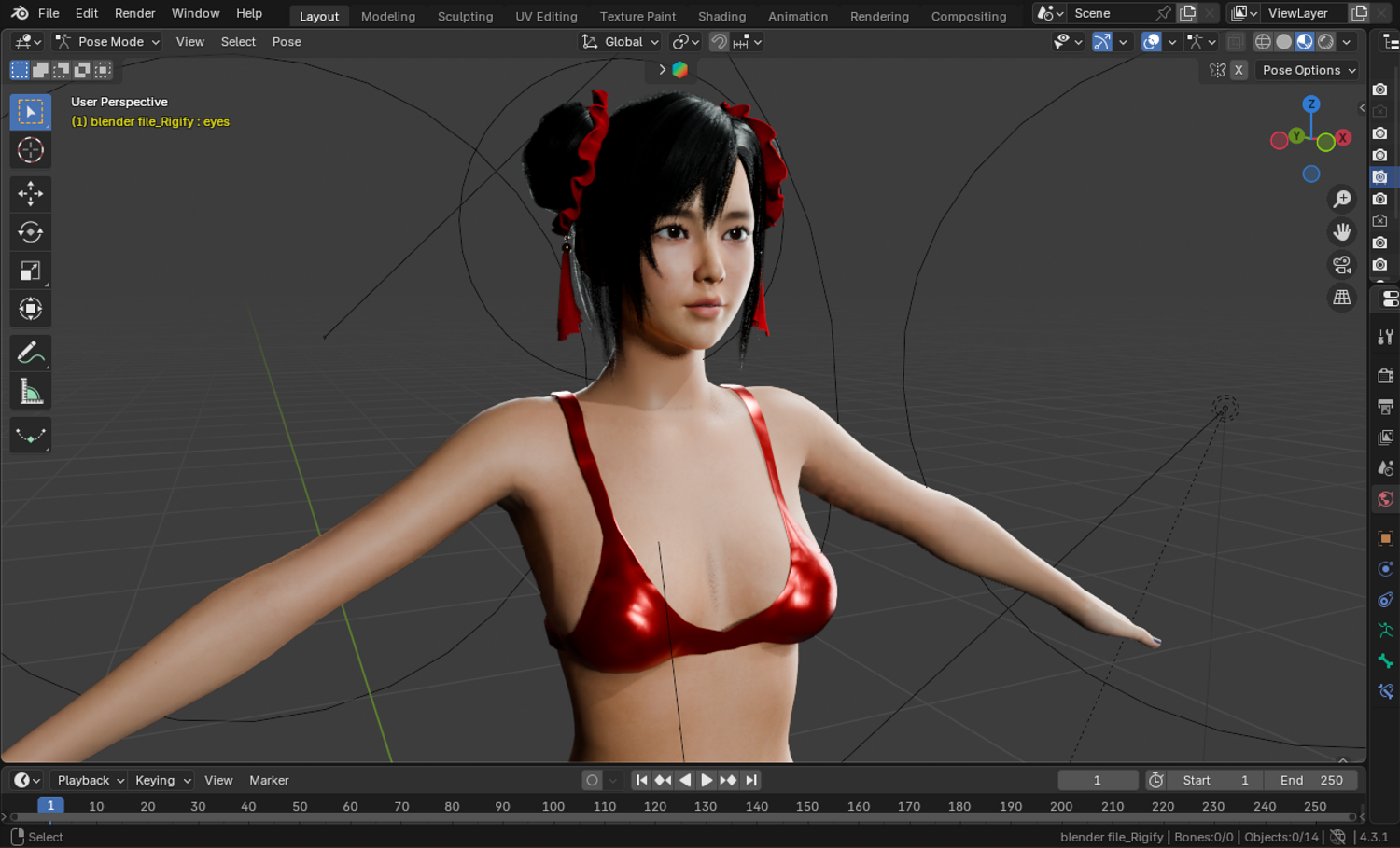Toggle snapping magnet in the header
Image resolution: width=1400 pixels, height=848 pixels.
coord(719,42)
